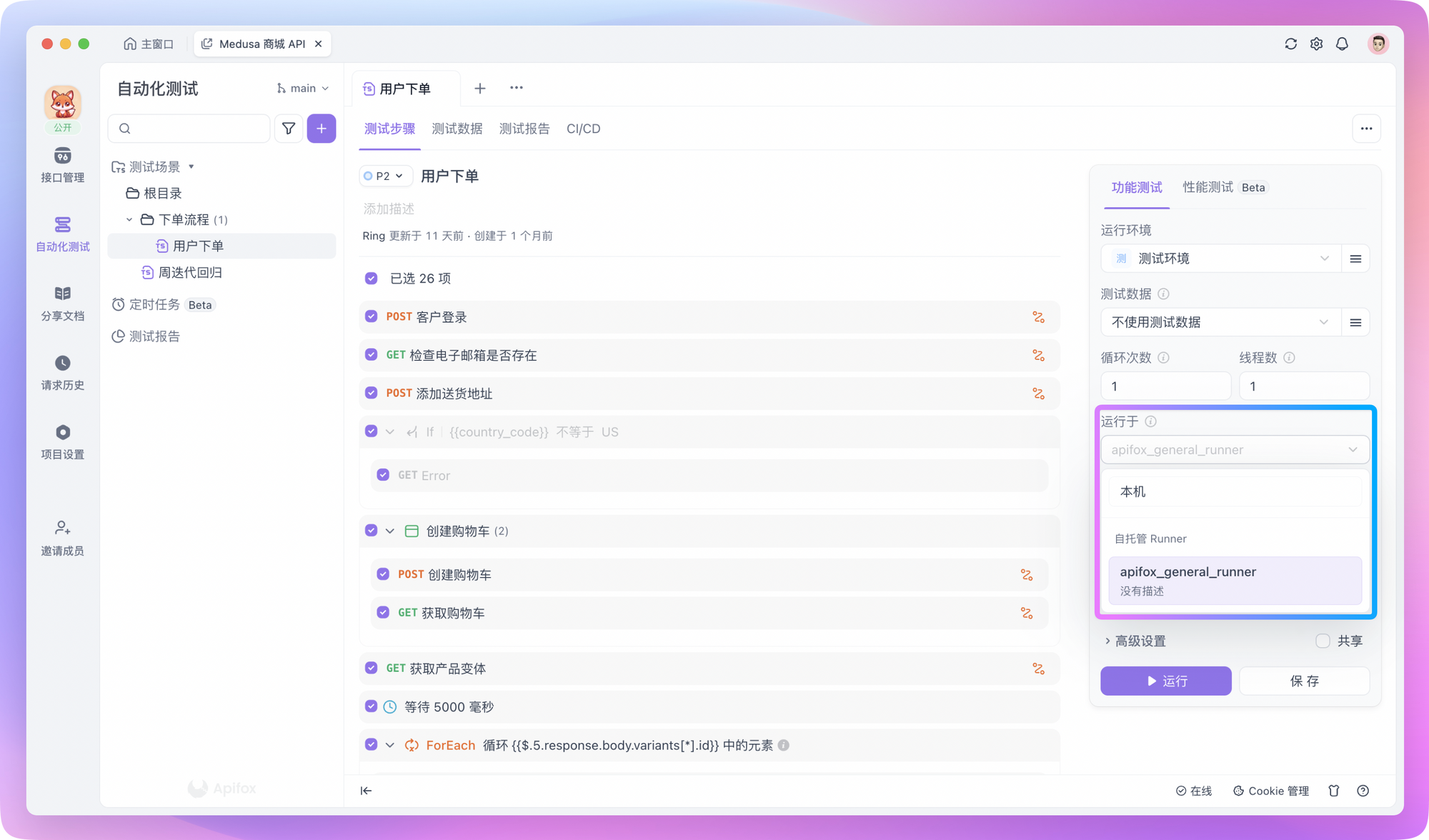This screenshot has height=840, width=1429.
Task: Collapse the 下单流程 folder
Action: click(129, 219)
